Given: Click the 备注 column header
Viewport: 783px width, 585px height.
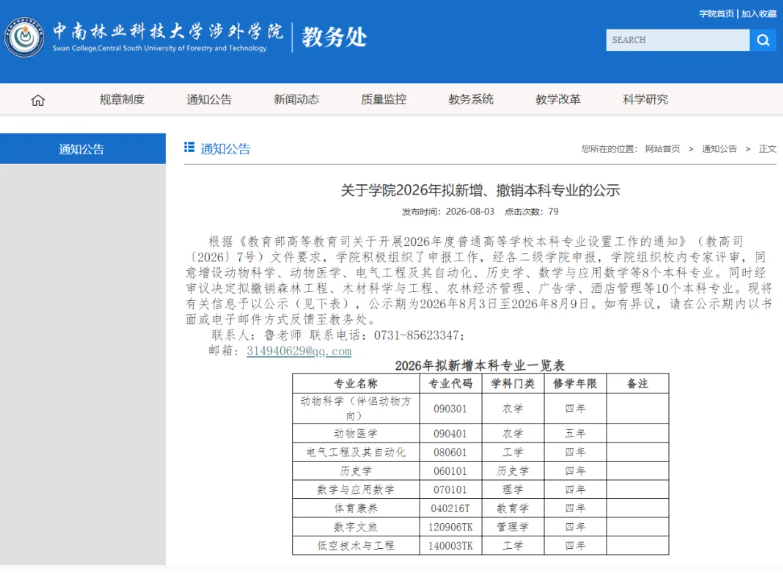Looking at the screenshot, I should (637, 384).
